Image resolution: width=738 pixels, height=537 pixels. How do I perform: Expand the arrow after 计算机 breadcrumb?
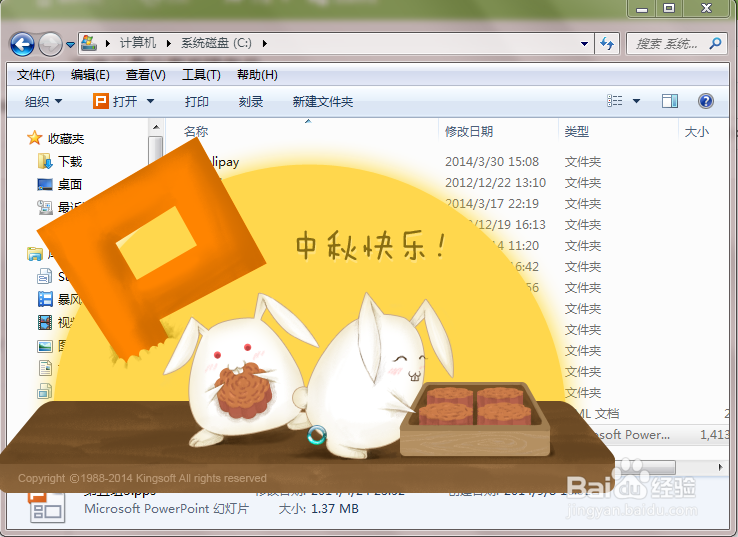168,43
